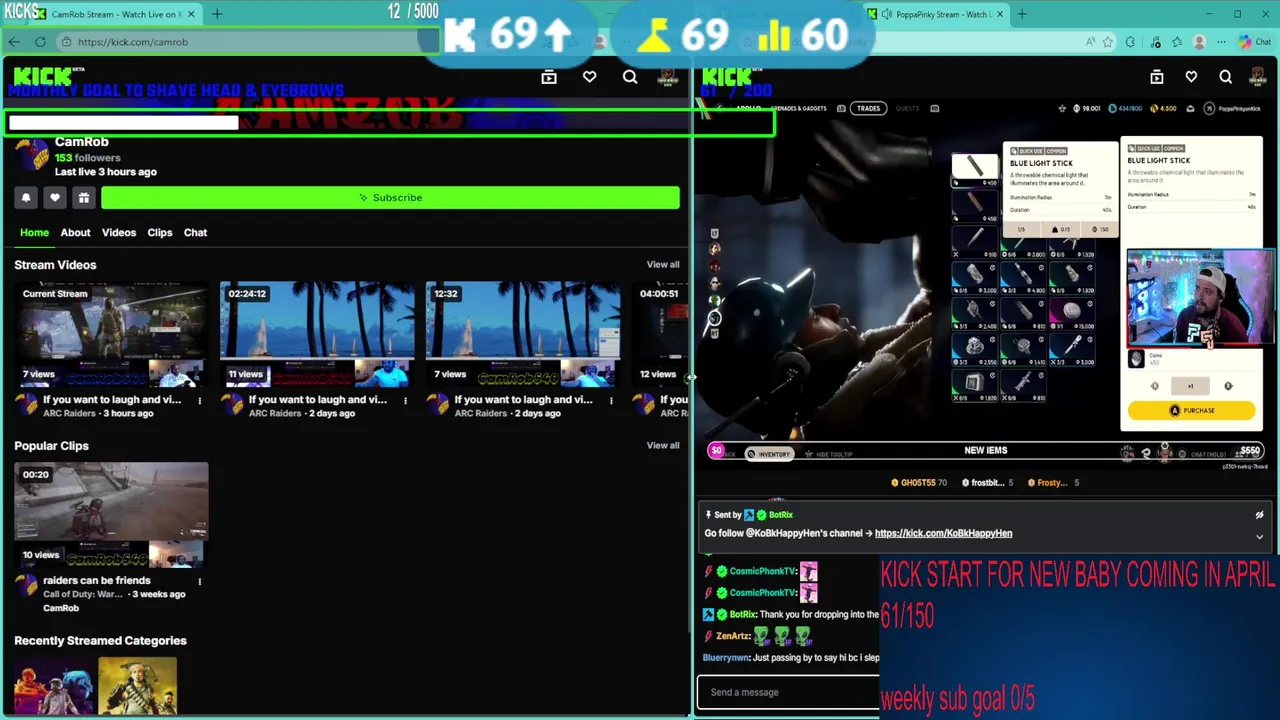Open a new tab beside the PoppaPinky tab
The image size is (1280, 720).
point(1022,14)
